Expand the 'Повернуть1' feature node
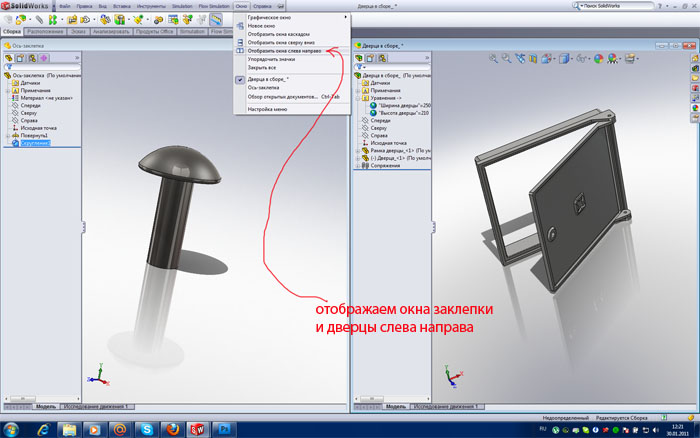The width and height of the screenshot is (700, 438). [x=8, y=135]
